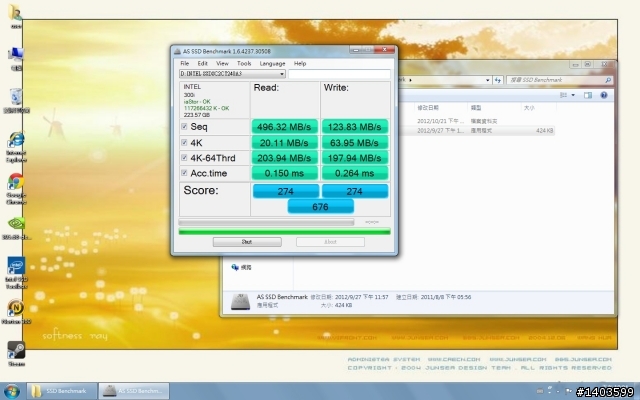Expand the breadcrumb arrow in Explorer address bar

410,80
